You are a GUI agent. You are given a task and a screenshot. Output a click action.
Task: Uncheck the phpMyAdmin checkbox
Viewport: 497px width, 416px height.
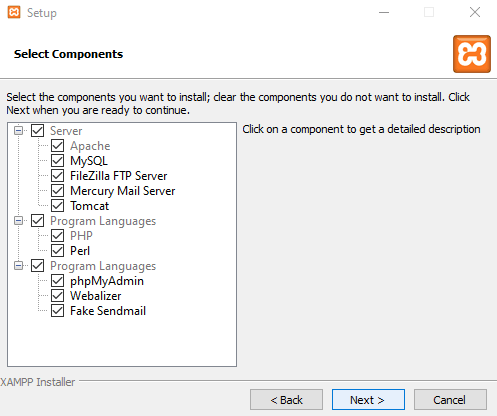click(x=57, y=281)
